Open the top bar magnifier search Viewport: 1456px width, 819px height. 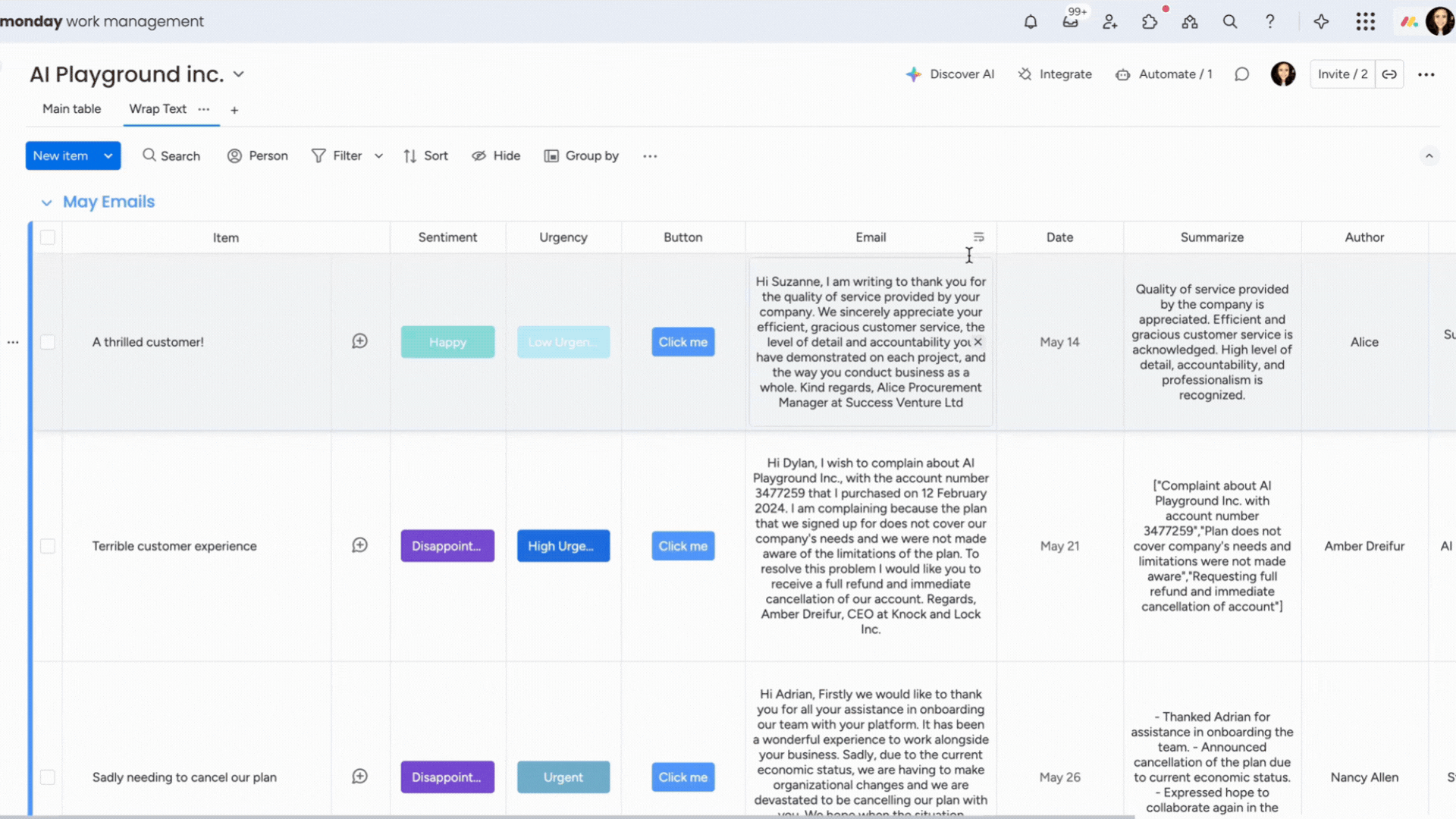pos(1230,21)
